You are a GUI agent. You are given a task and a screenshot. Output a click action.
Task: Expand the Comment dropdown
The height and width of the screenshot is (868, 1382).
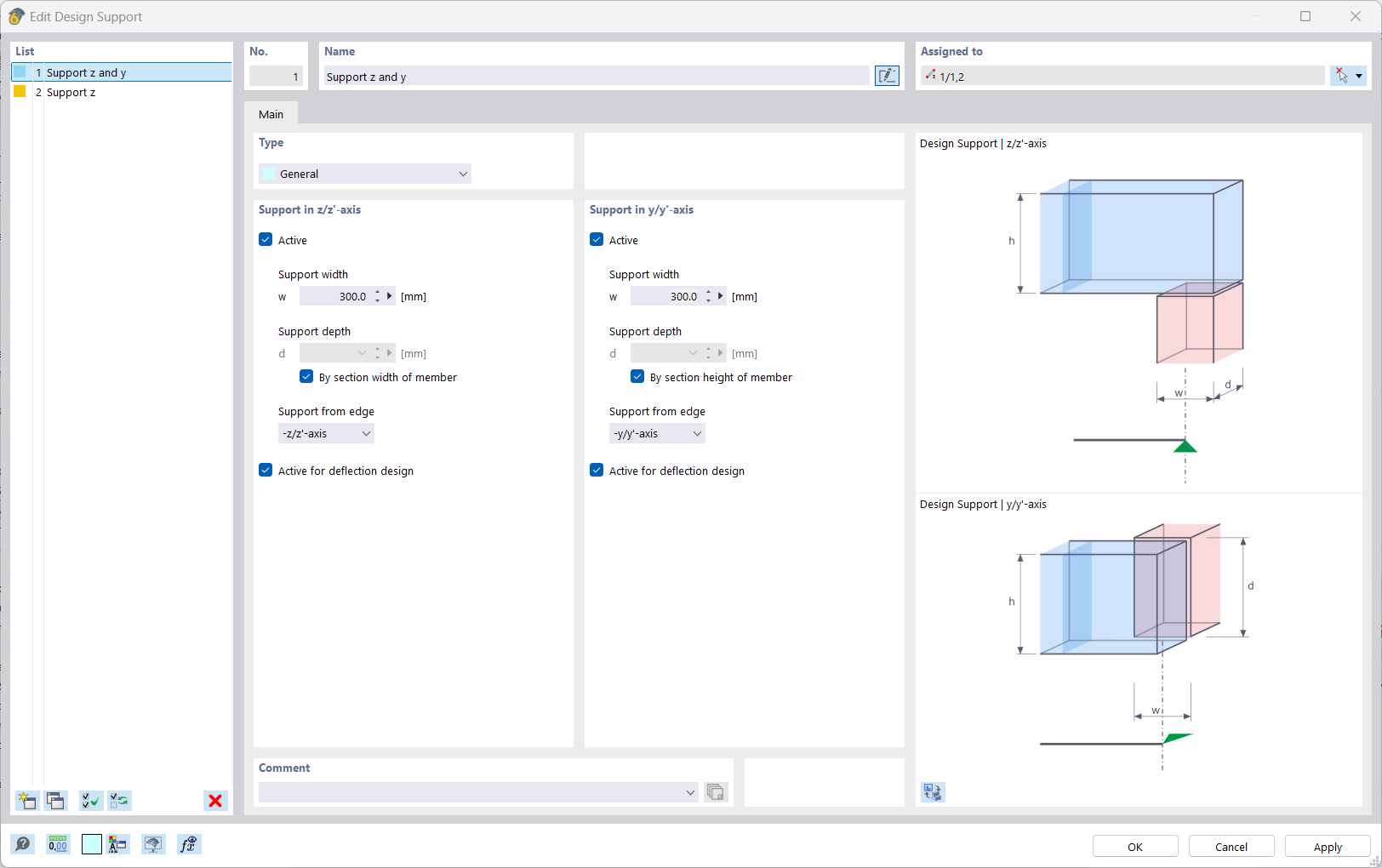pos(691,792)
